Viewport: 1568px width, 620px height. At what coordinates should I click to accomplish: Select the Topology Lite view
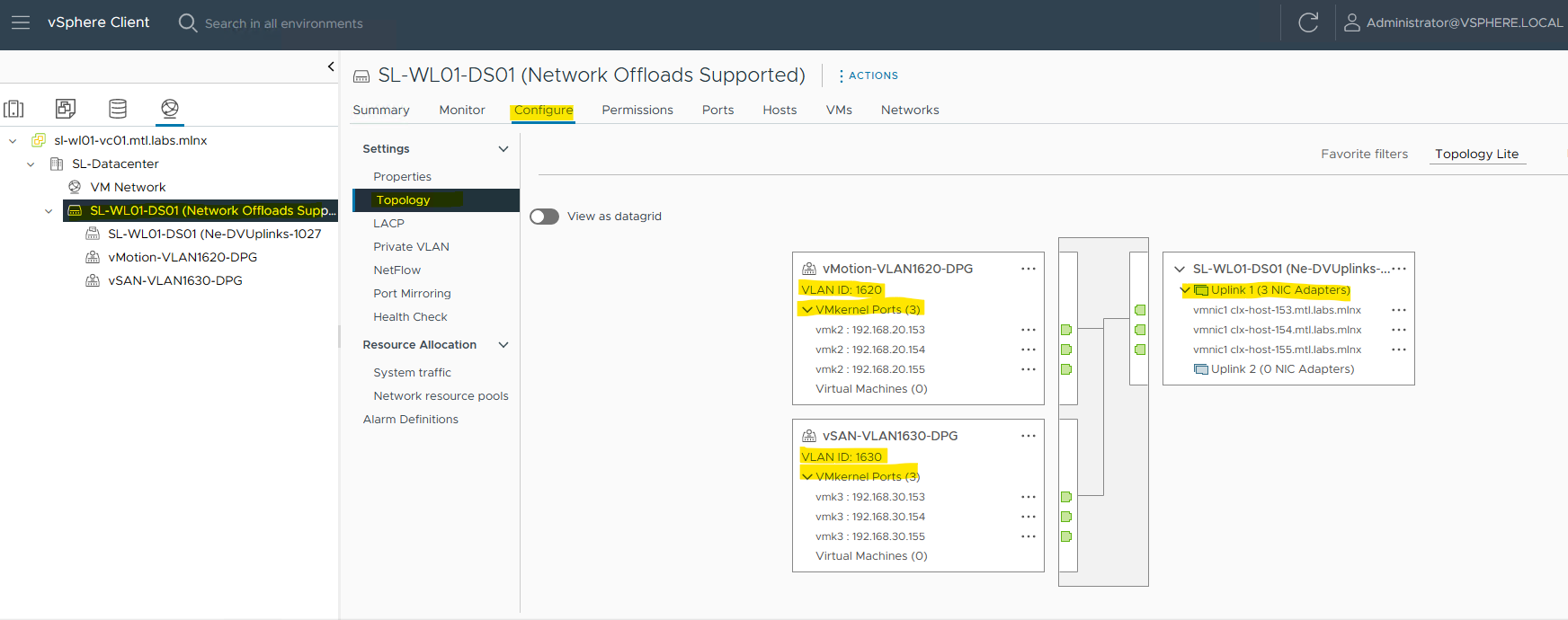point(1476,154)
